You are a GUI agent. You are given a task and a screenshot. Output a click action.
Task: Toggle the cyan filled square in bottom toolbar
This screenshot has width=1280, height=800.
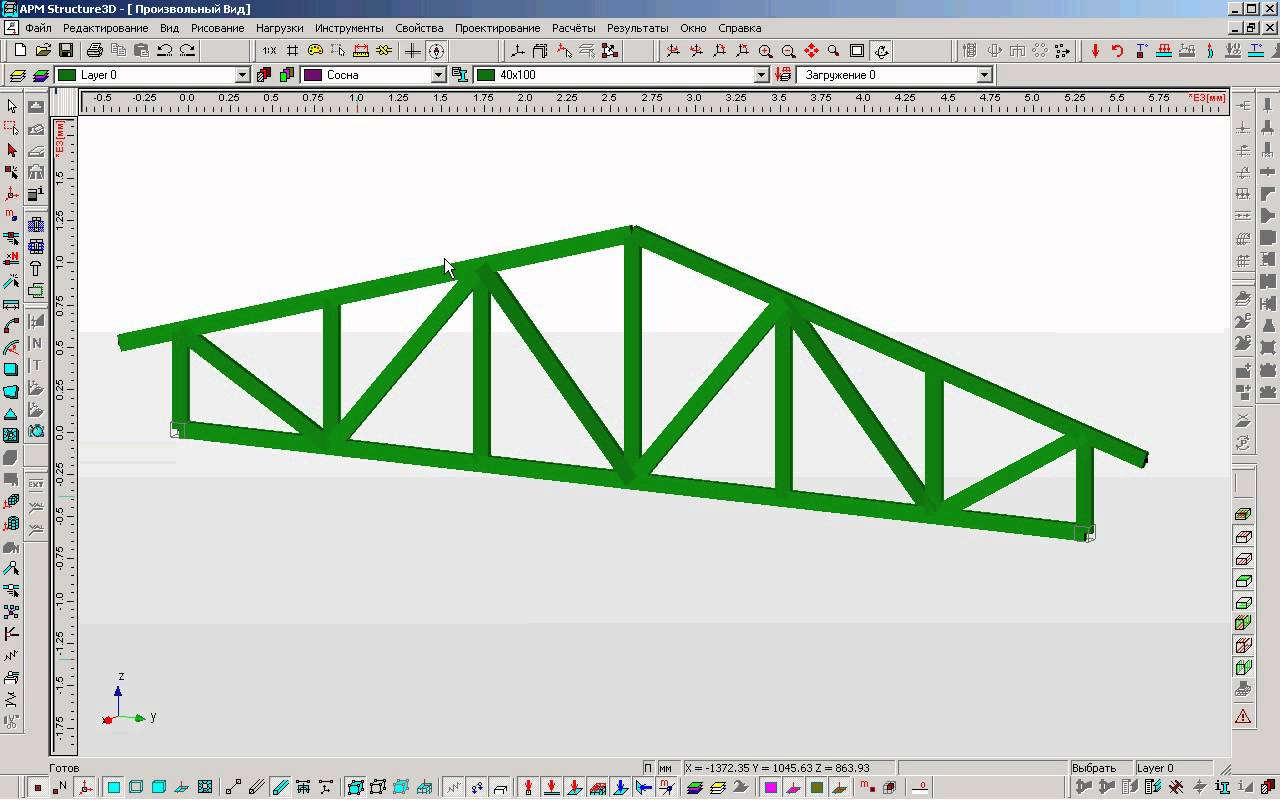click(114, 788)
